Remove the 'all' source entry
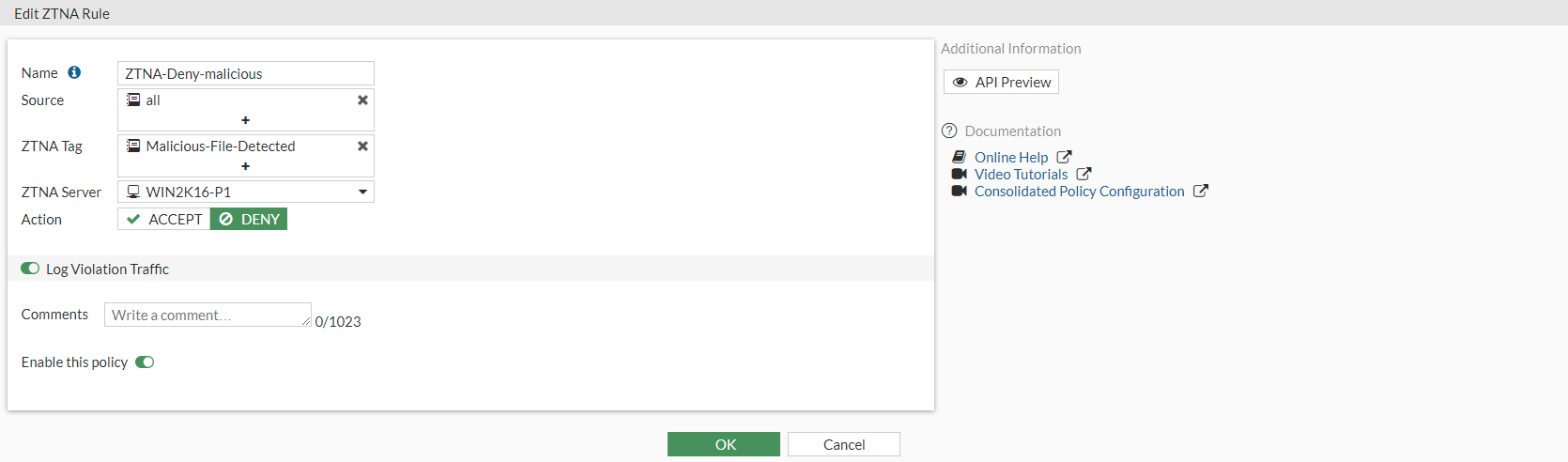Viewport: 1568px width, 462px height. (x=362, y=100)
